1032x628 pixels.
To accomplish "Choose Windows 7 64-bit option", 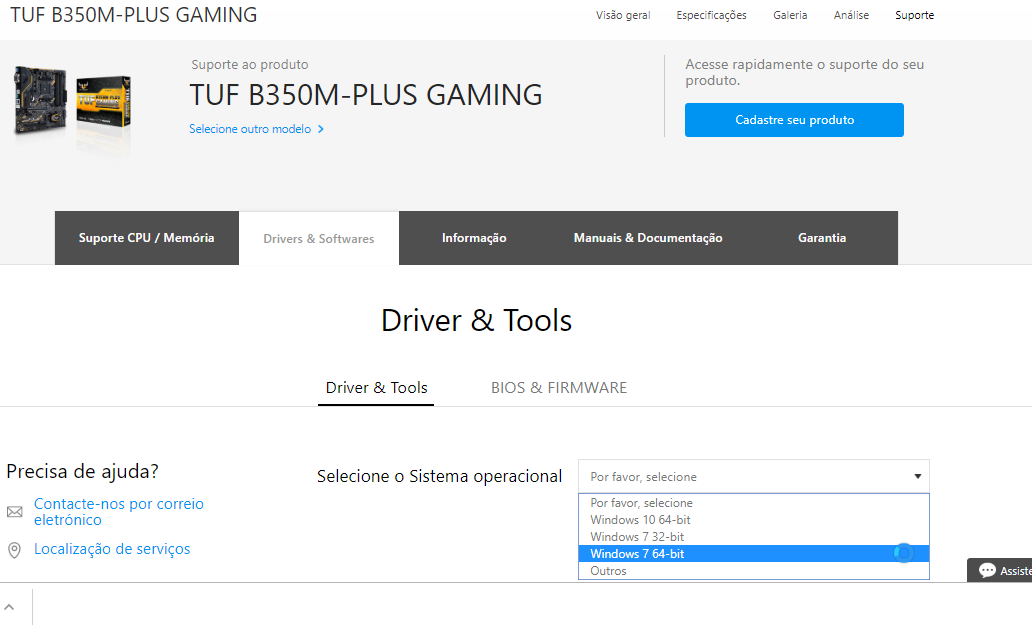I will tap(754, 554).
